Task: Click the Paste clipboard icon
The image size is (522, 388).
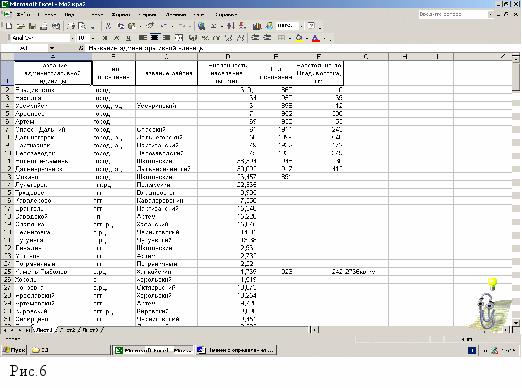Action: 132,26
